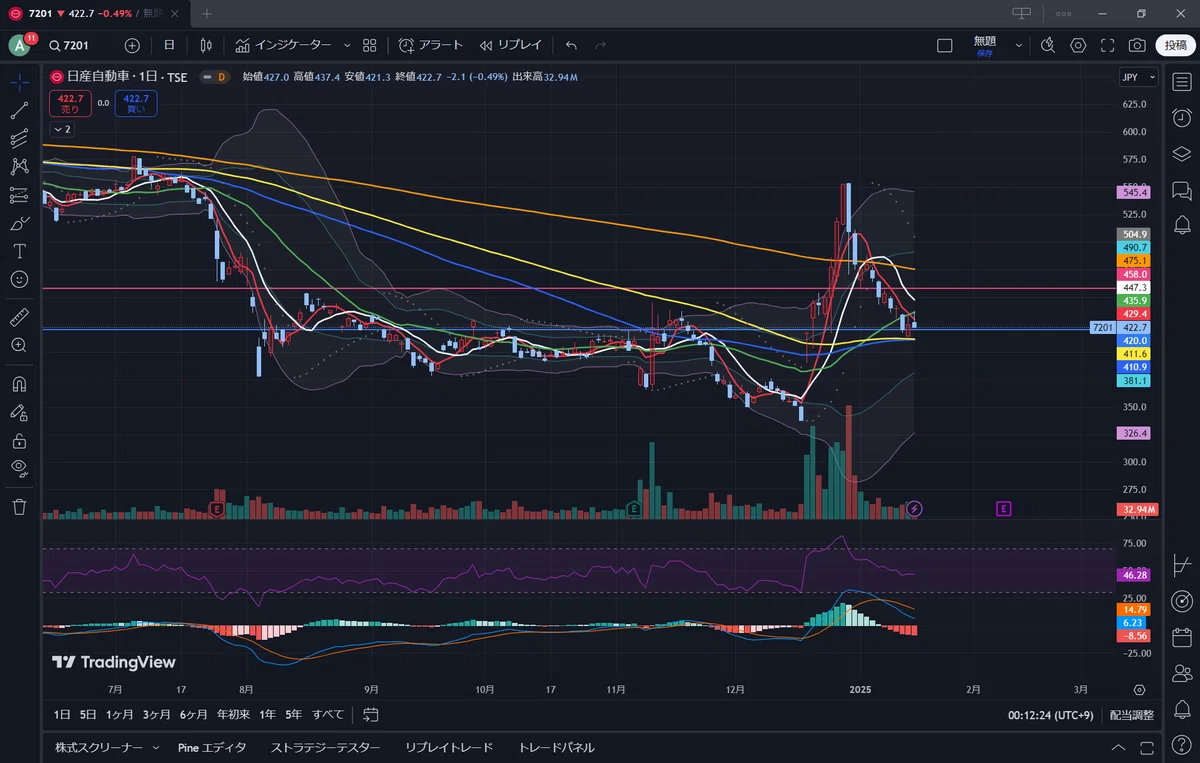
Task: Open the alerts clock panel in sidebar
Action: 1182,118
